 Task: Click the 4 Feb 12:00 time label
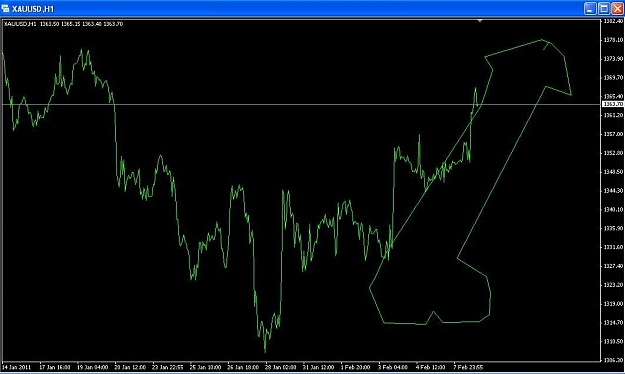click(x=430, y=367)
